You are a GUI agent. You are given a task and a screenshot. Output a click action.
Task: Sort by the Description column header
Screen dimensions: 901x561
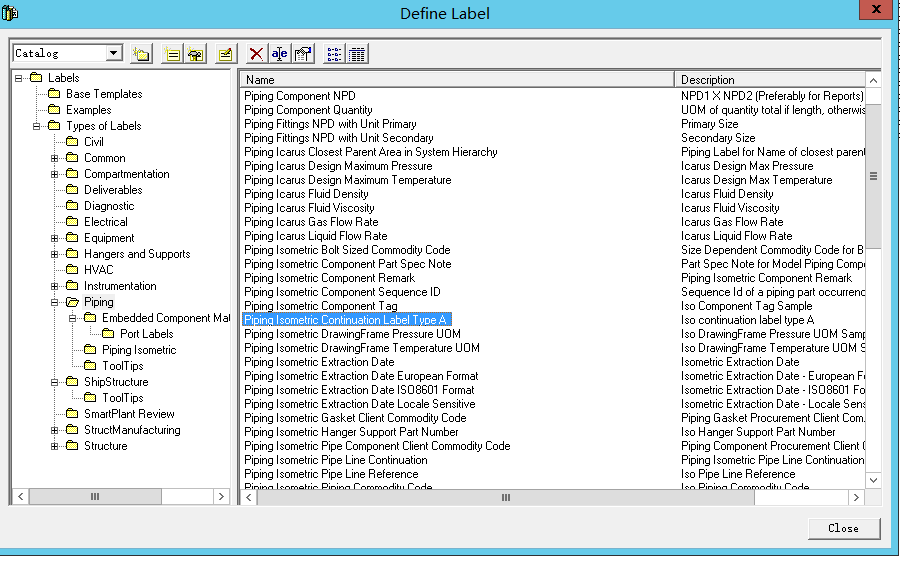pos(770,80)
